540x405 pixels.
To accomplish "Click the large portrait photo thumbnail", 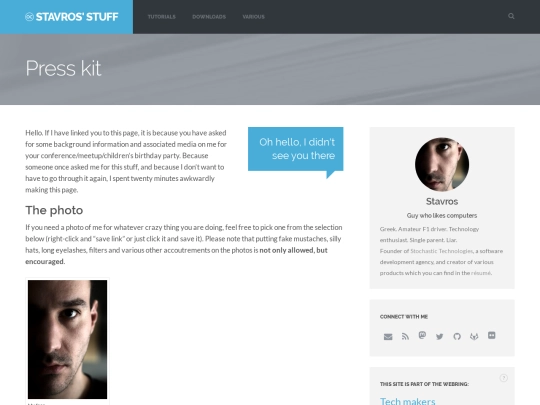I will point(68,339).
